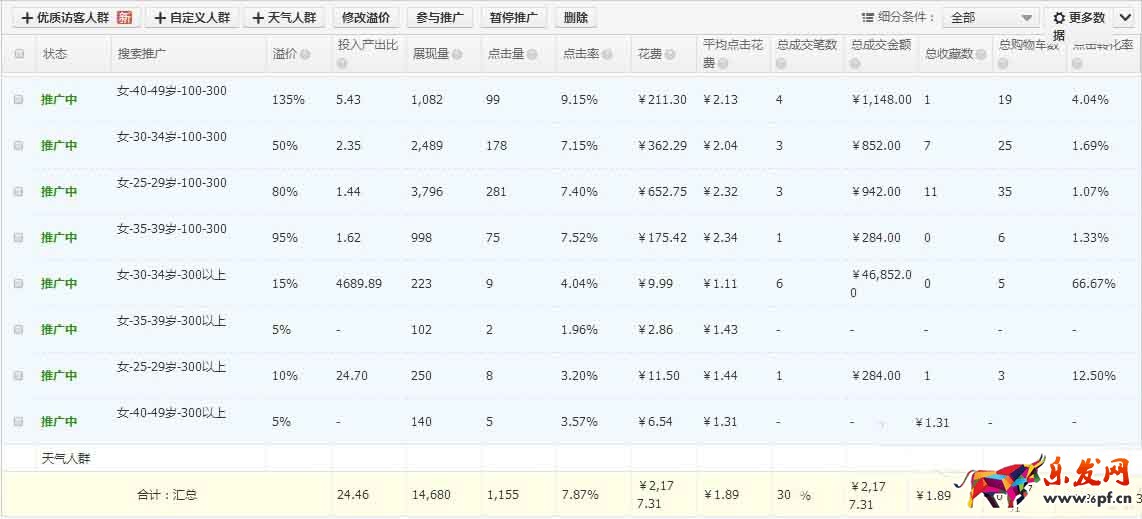The image size is (1142, 519).
Task: Check the box for 女-30-34岁-300以上 row
Action: [18, 283]
